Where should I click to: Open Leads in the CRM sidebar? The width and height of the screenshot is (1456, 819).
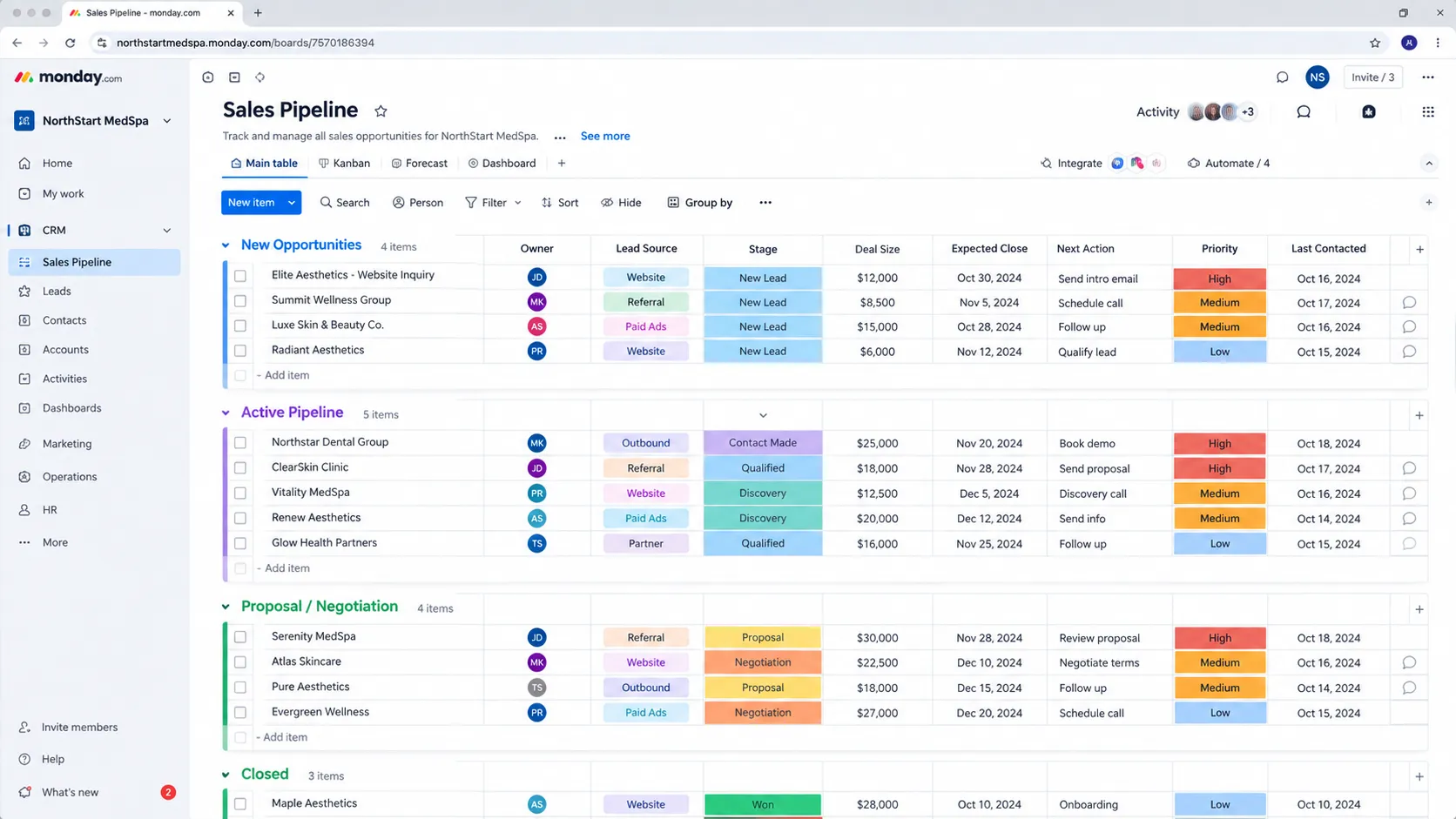coord(57,291)
